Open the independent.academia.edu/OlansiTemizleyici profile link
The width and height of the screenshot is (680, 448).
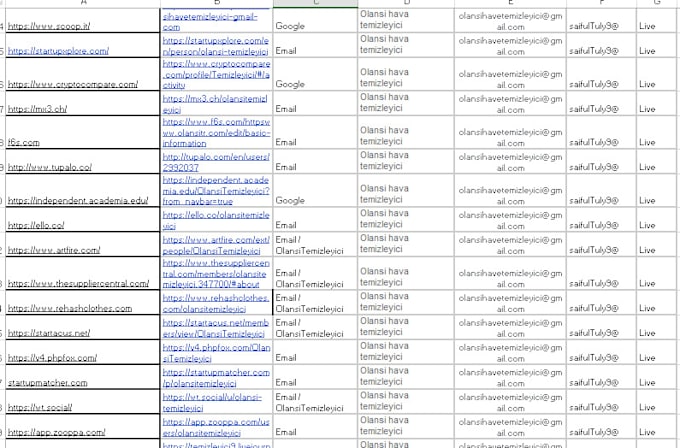tap(216, 190)
